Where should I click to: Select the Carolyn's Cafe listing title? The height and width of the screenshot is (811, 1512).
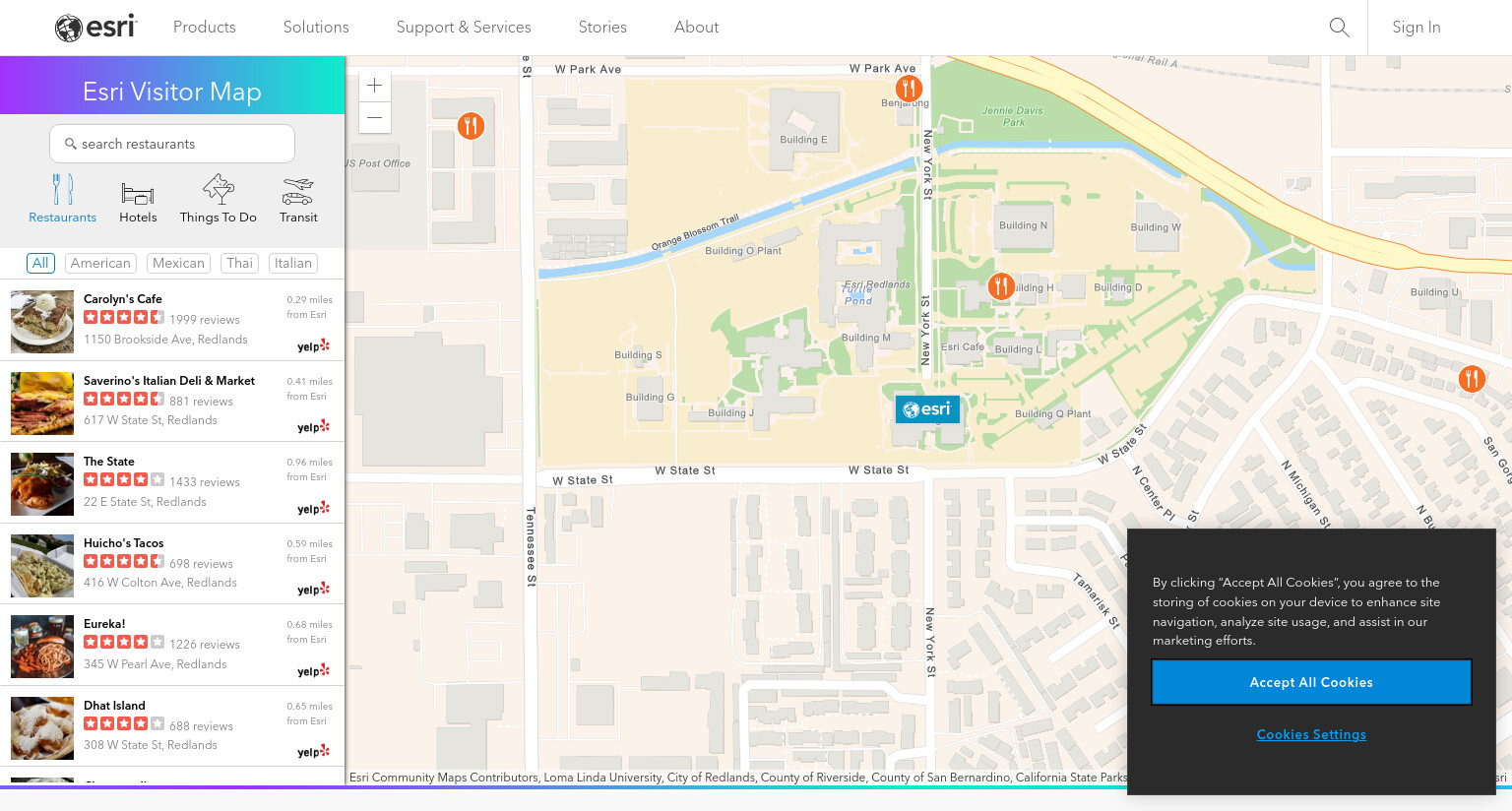[123, 299]
